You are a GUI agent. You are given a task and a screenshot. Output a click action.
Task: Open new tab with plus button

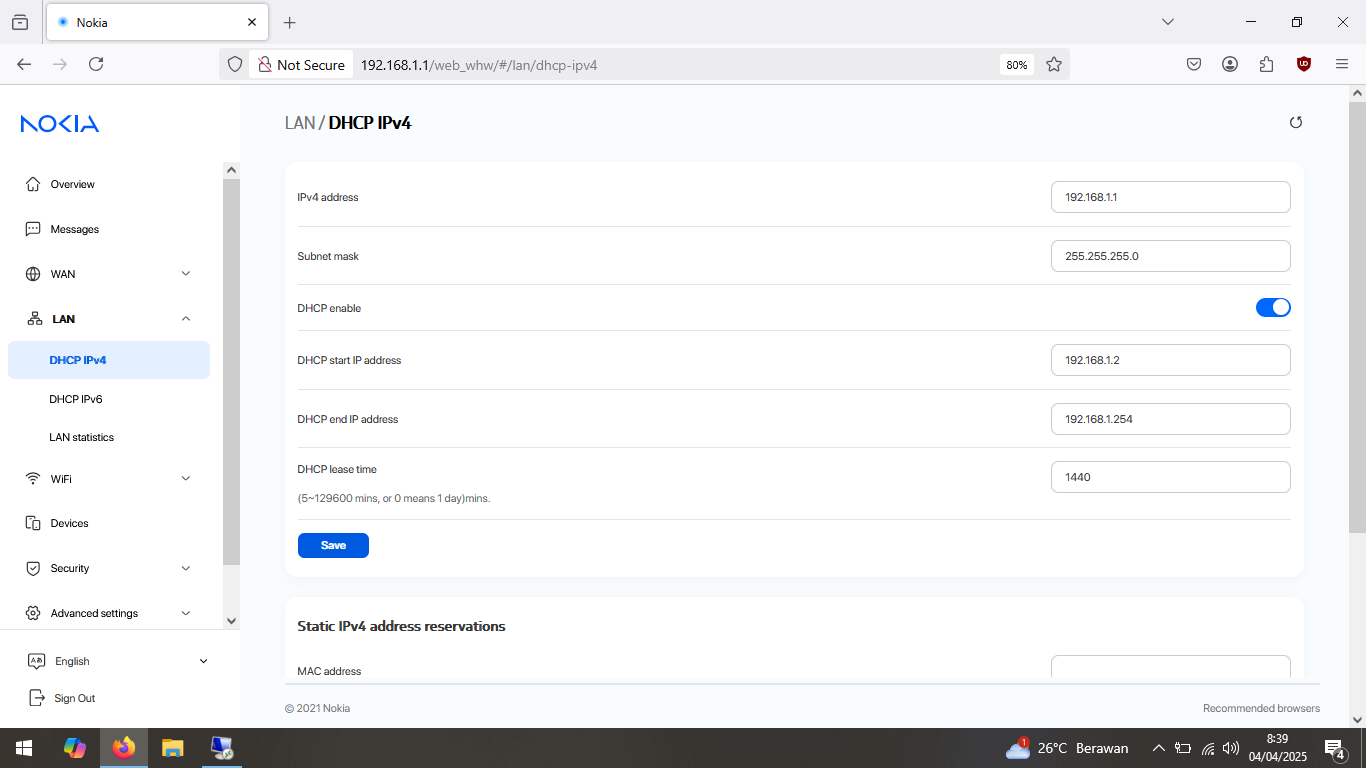[x=290, y=22]
